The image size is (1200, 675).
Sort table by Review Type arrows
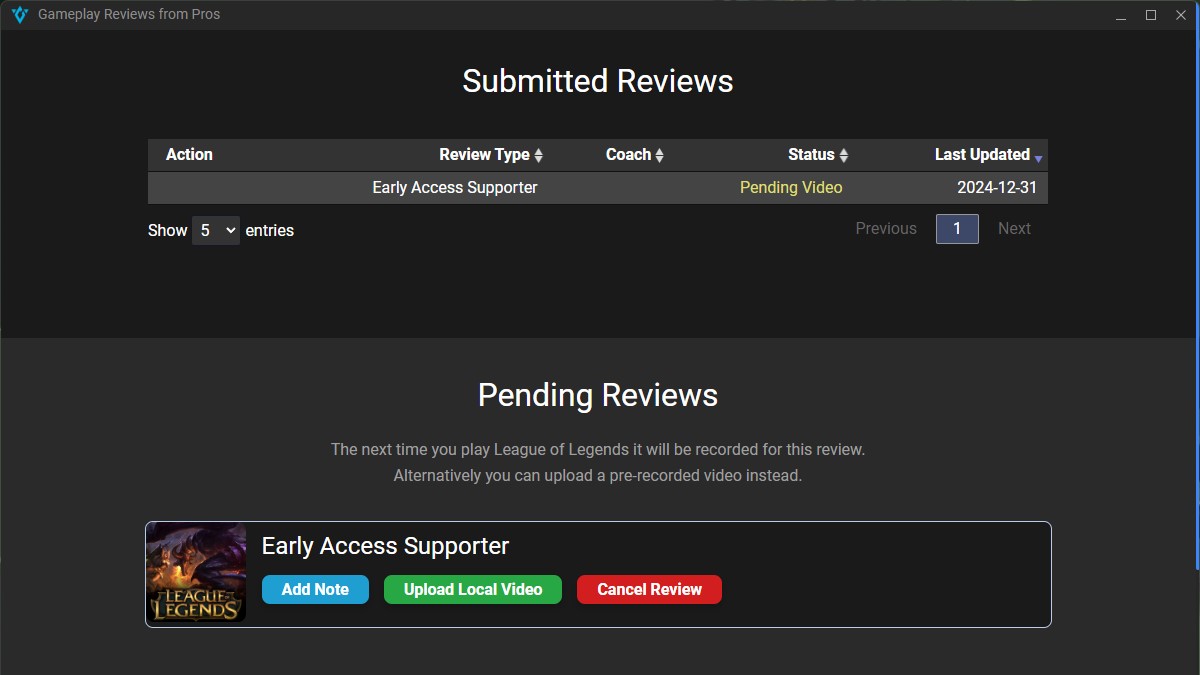click(x=538, y=155)
